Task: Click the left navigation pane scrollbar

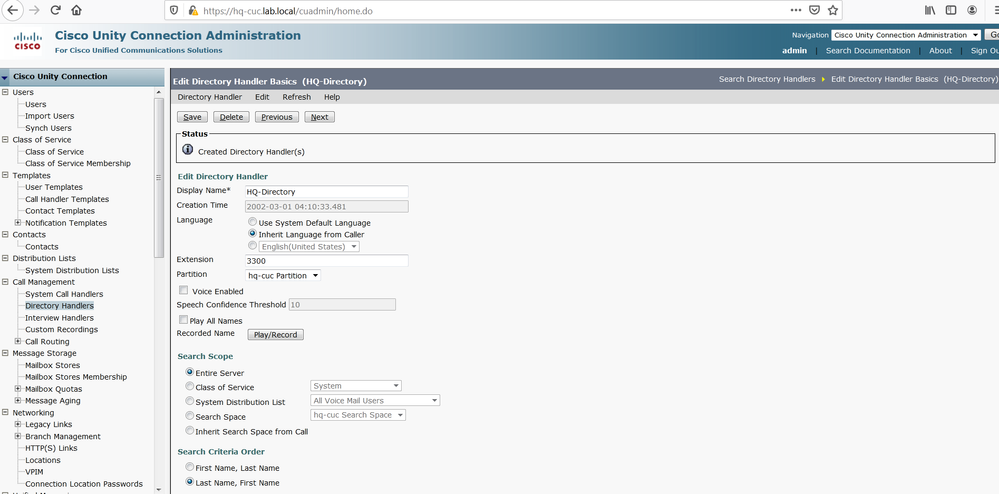Action: pyautogui.click(x=159, y=178)
